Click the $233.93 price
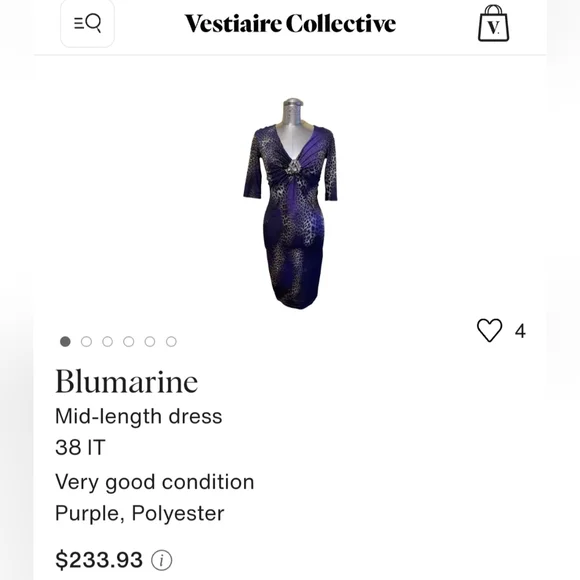Viewport: 580px width, 580px height. click(x=99, y=560)
